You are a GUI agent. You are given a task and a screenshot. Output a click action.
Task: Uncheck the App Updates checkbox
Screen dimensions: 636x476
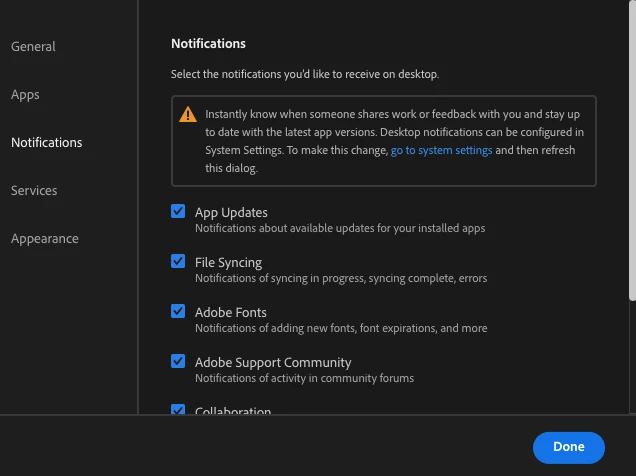pyautogui.click(x=178, y=211)
